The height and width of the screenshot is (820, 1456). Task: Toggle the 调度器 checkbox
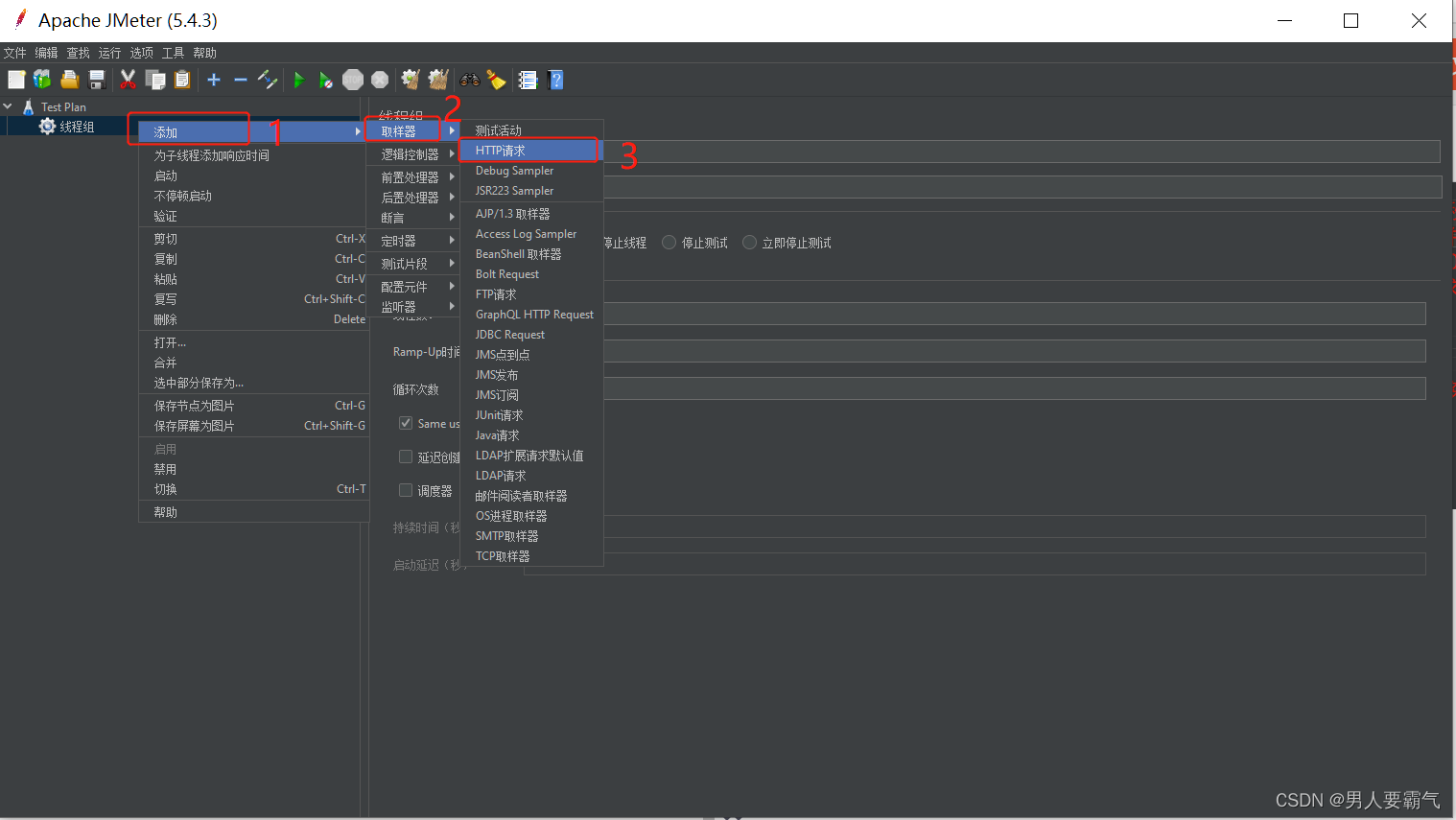point(406,490)
